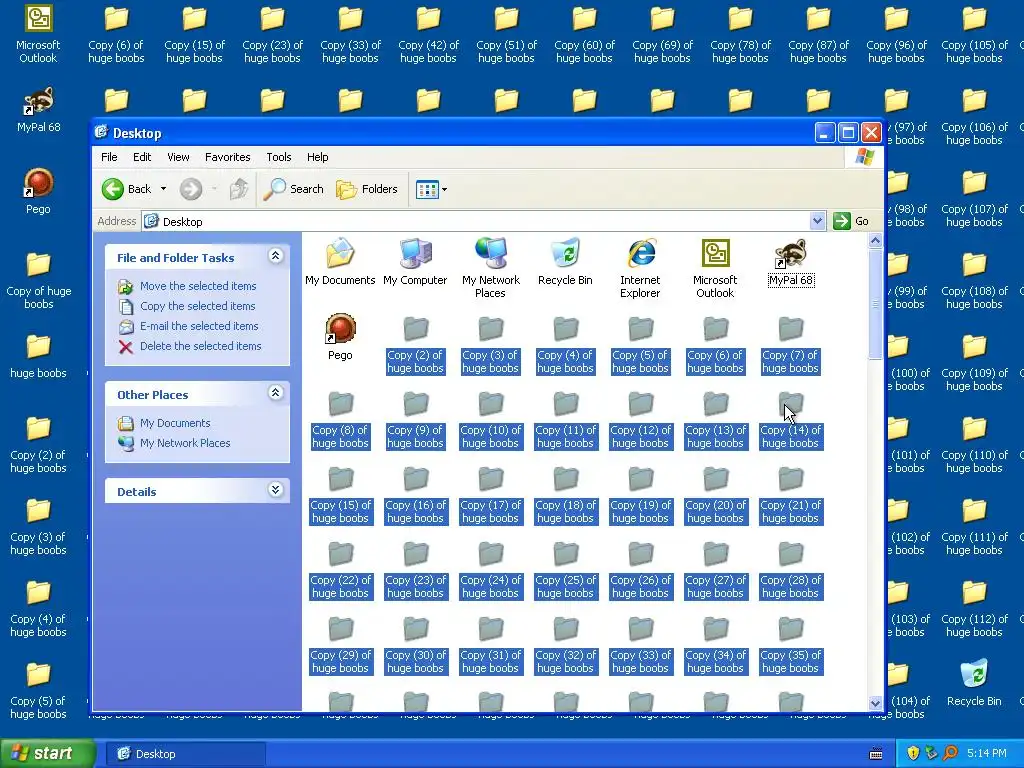Collapse the File and Folder Tasks panel
This screenshot has width=1024, height=768.
pos(276,256)
